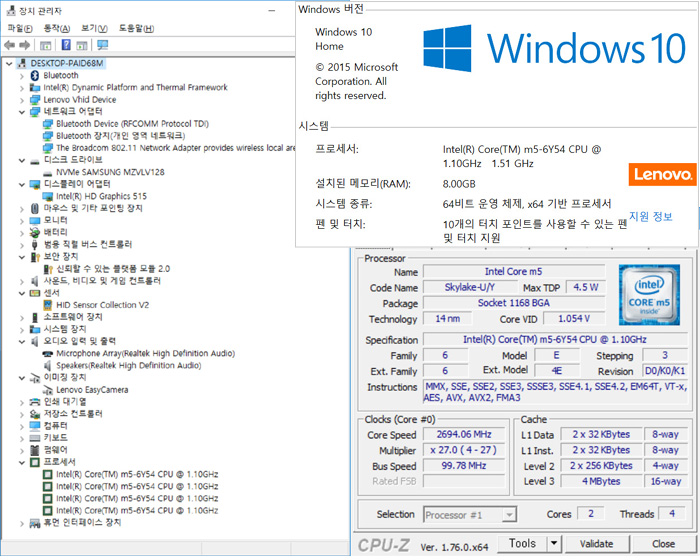Click the Max TDP value 4.5 W
The height and width of the screenshot is (560, 700).
586,287
